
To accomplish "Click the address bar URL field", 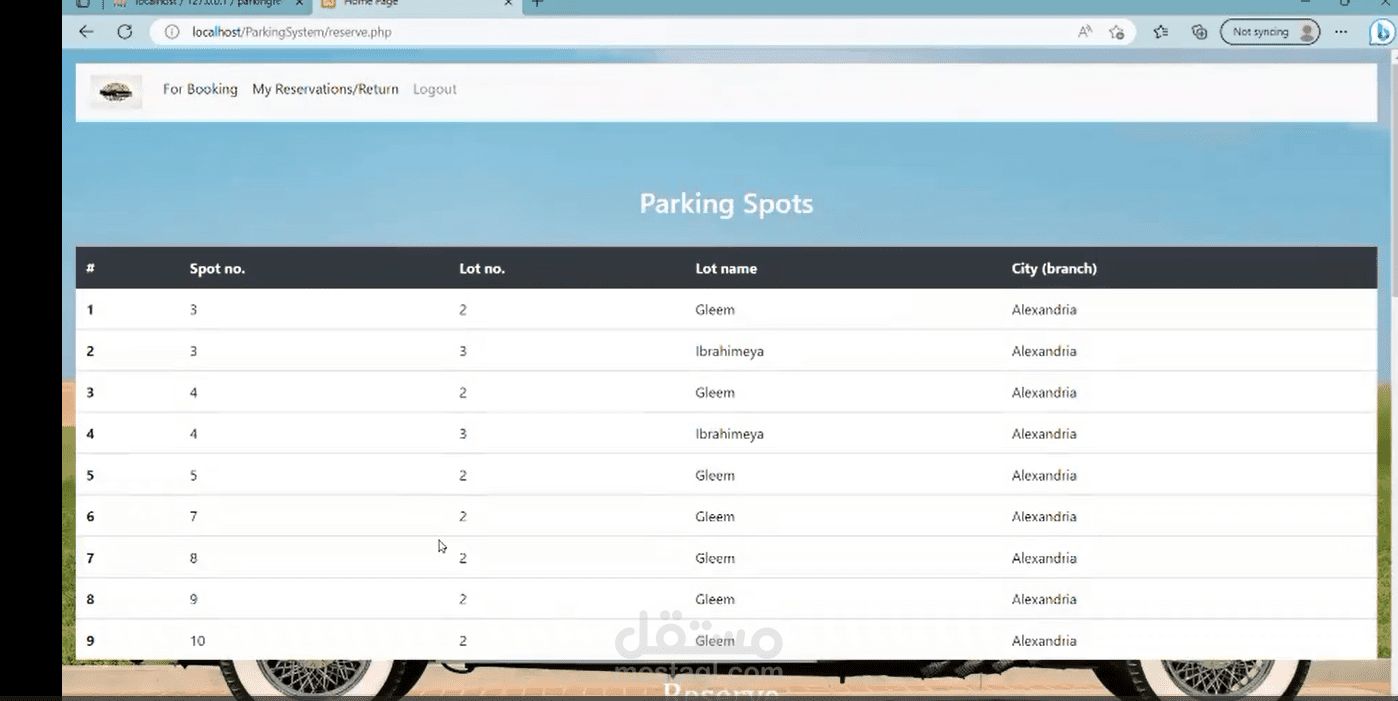I will (x=620, y=32).
